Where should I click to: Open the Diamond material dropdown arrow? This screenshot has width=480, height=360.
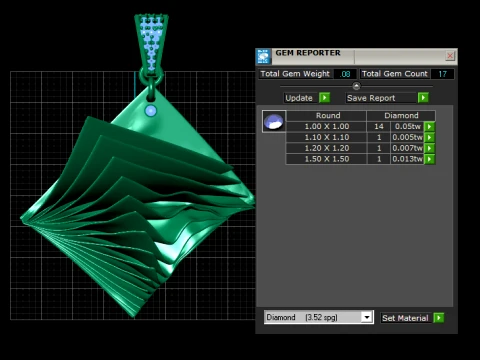click(367, 317)
